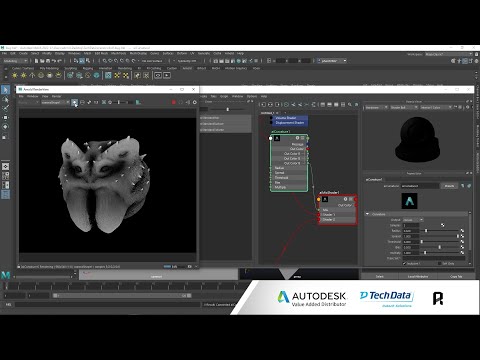Click the teal square Arnold shelf icon
Viewport: 480px width, 360px height.
(x=108, y=76)
